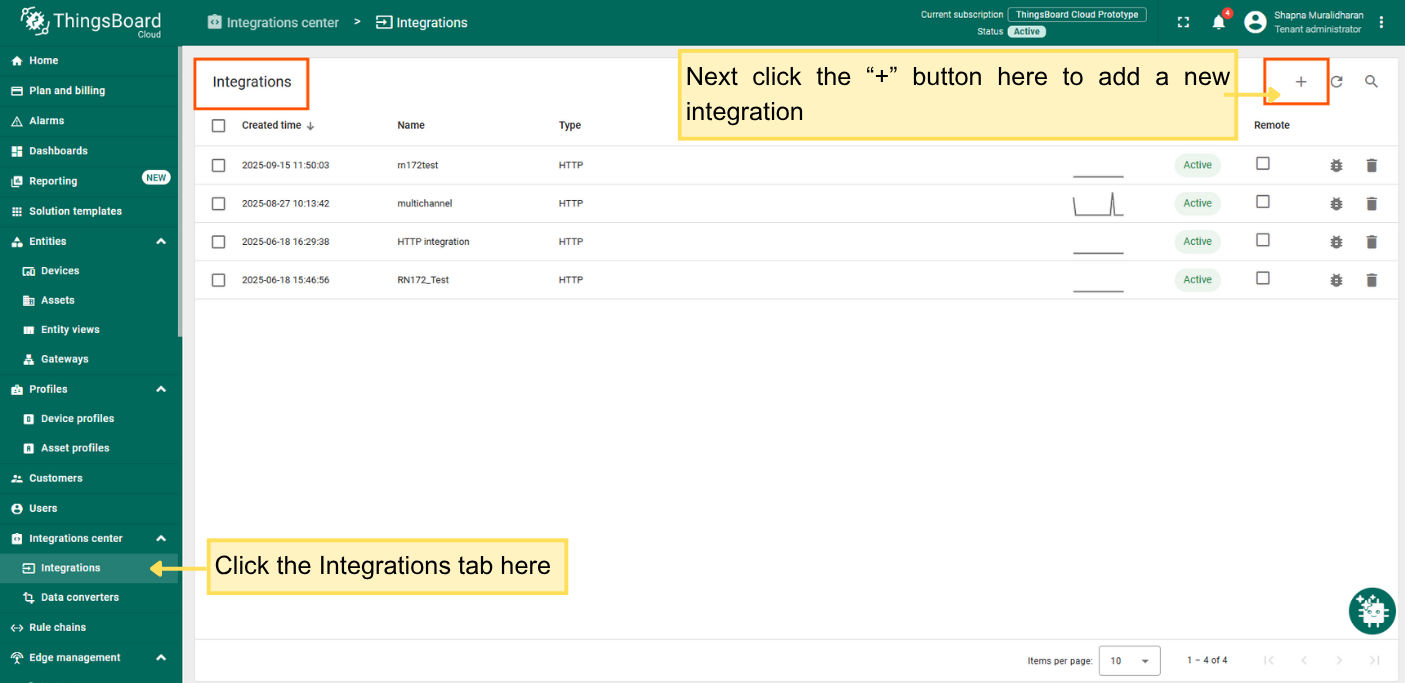Viewport: 1405px width, 683px height.
Task: Go to Dashboards in the sidebar
Action: tap(58, 151)
